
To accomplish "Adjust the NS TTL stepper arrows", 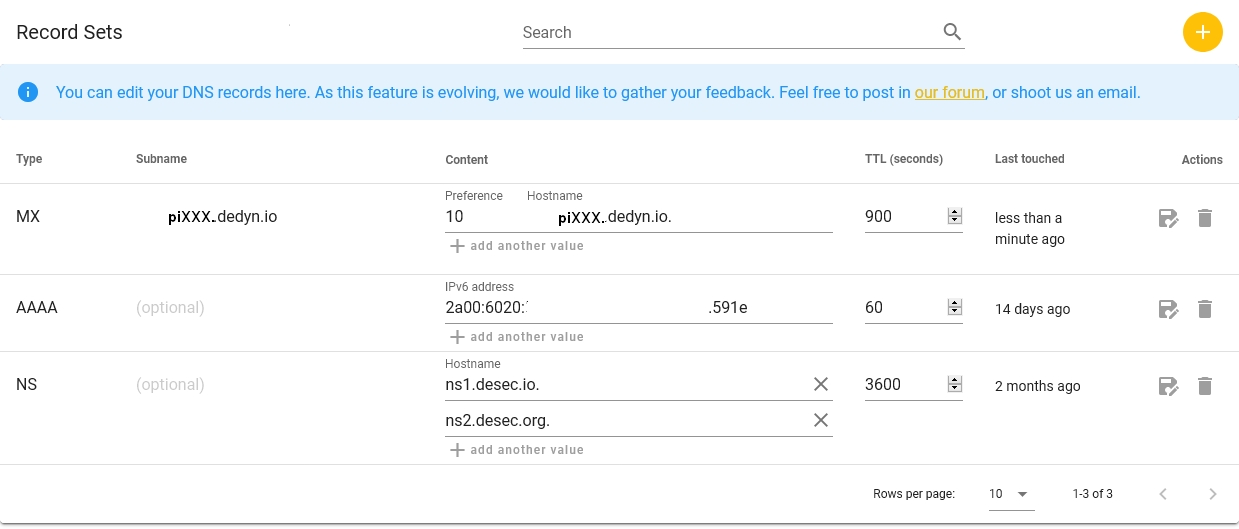I will (954, 384).
